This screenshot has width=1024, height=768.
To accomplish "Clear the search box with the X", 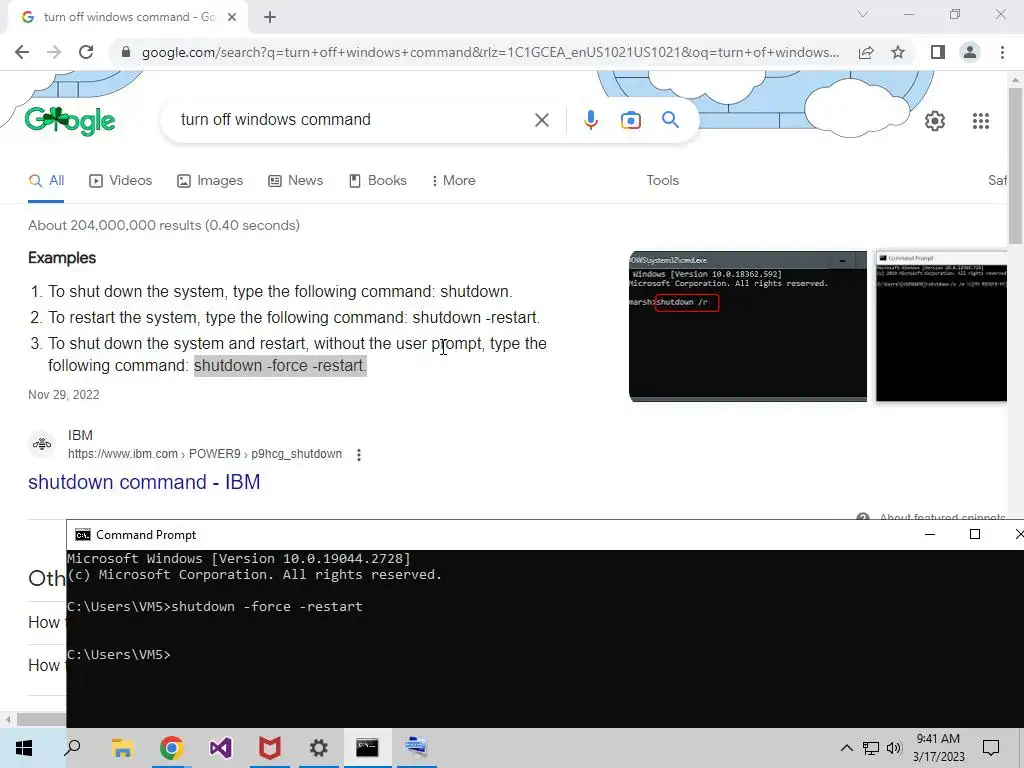I will pos(541,120).
